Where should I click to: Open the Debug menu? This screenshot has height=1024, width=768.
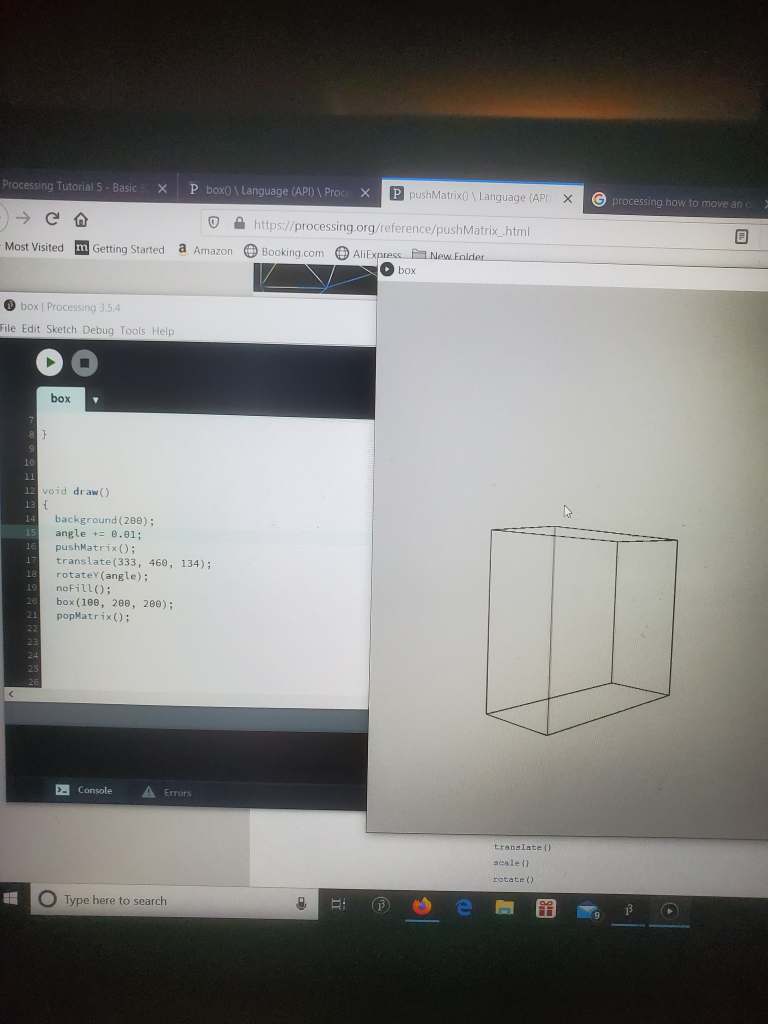click(x=98, y=330)
